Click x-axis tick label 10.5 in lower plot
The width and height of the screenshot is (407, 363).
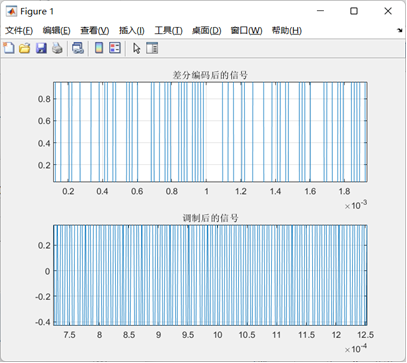click(247, 335)
